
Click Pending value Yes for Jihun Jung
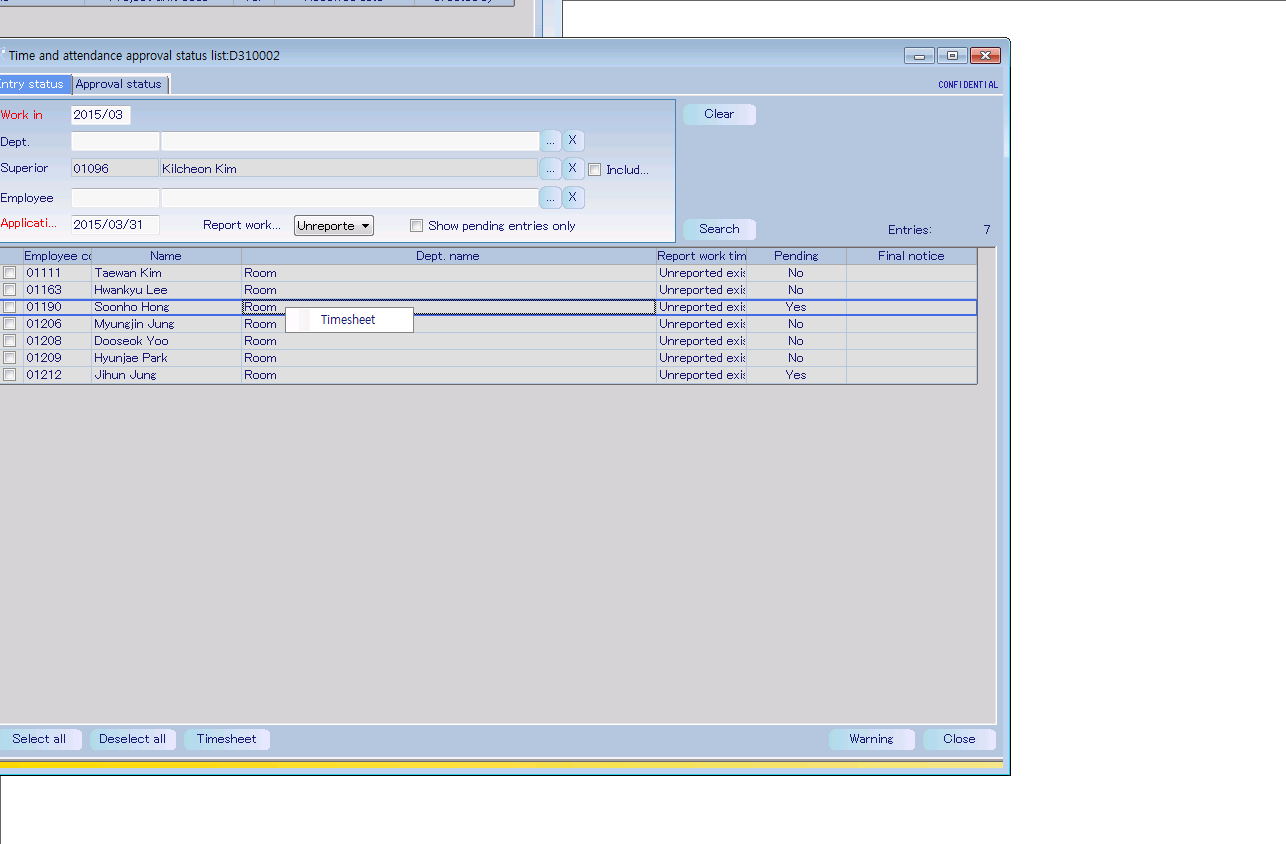click(x=796, y=375)
